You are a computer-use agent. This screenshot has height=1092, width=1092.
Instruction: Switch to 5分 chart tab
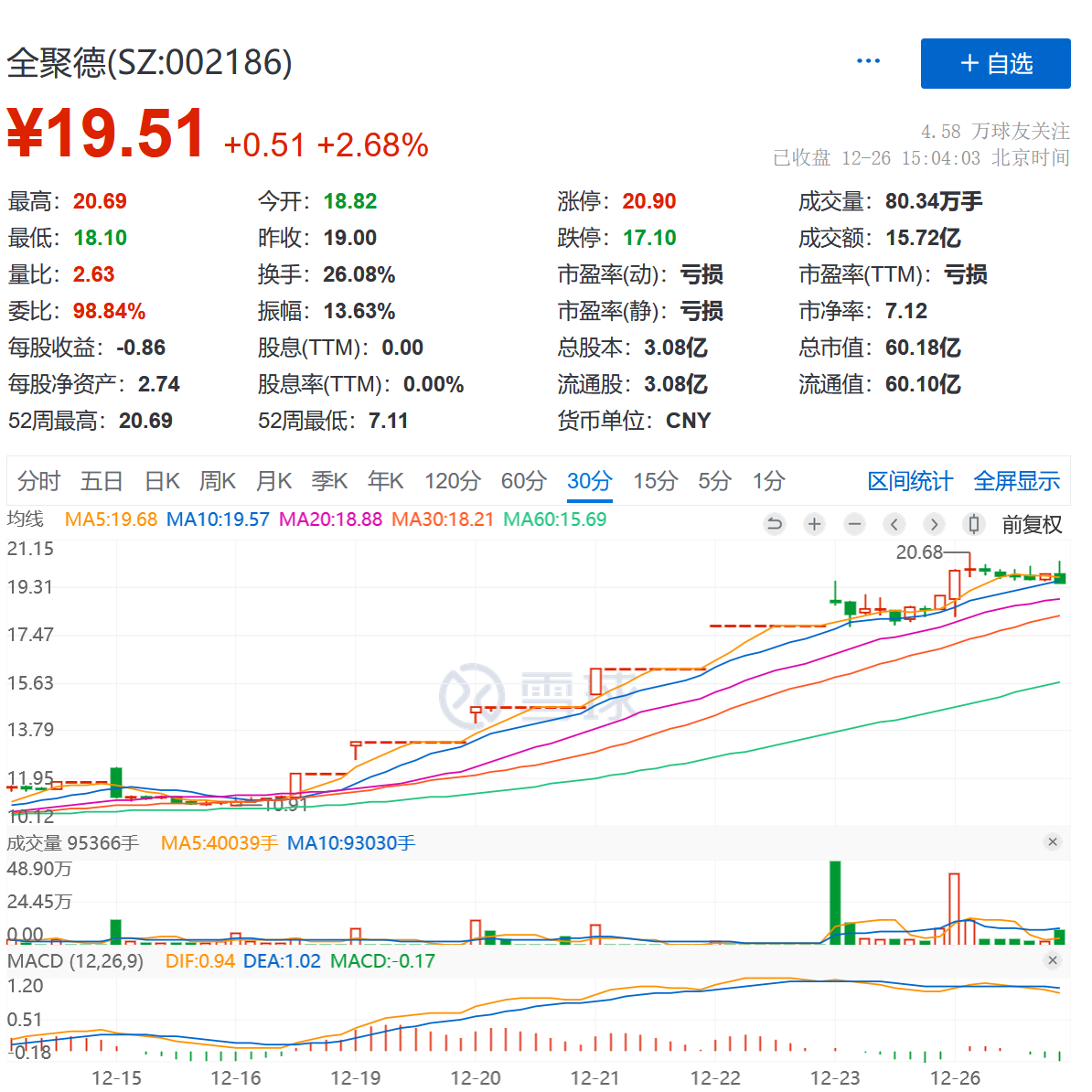click(x=714, y=480)
